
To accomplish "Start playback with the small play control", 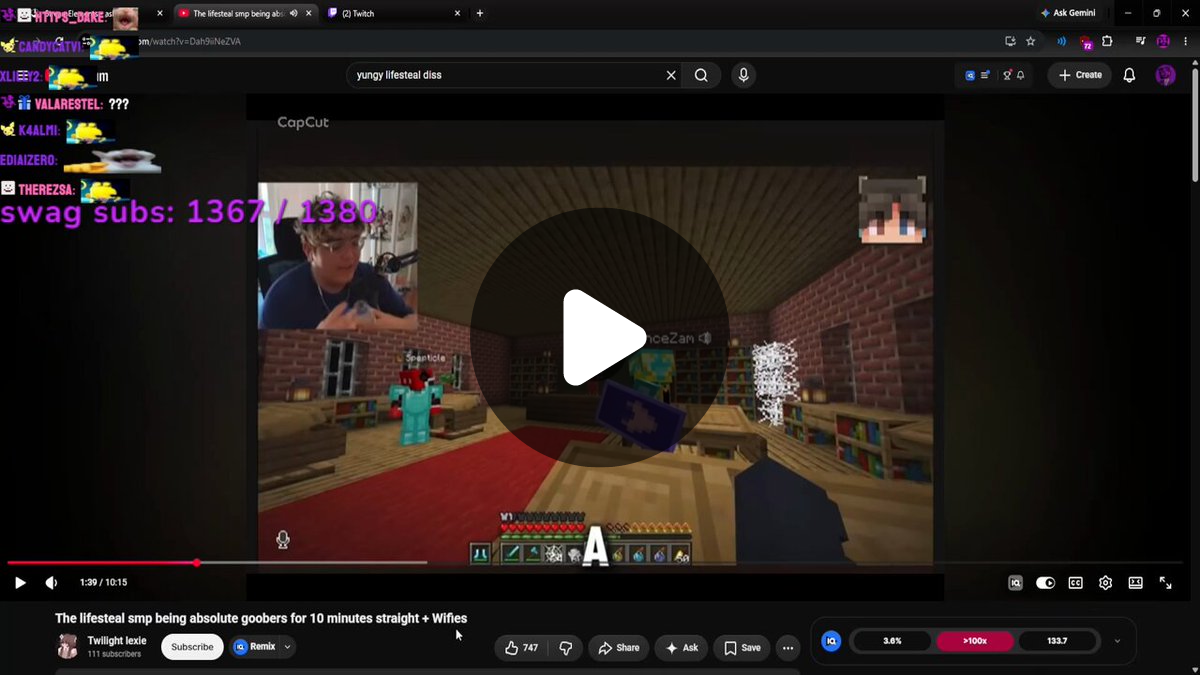I will pos(20,583).
